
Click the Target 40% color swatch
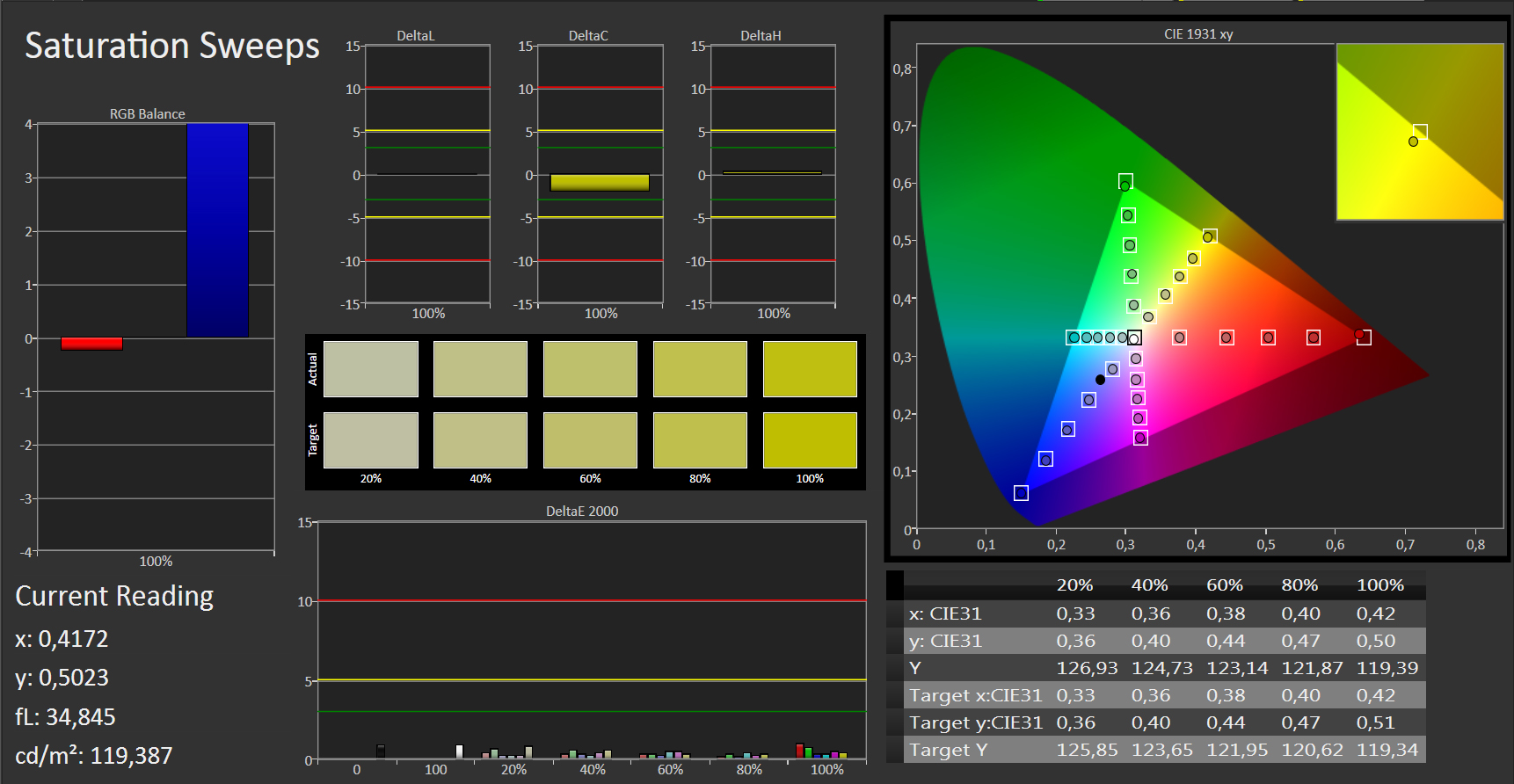[x=480, y=440]
